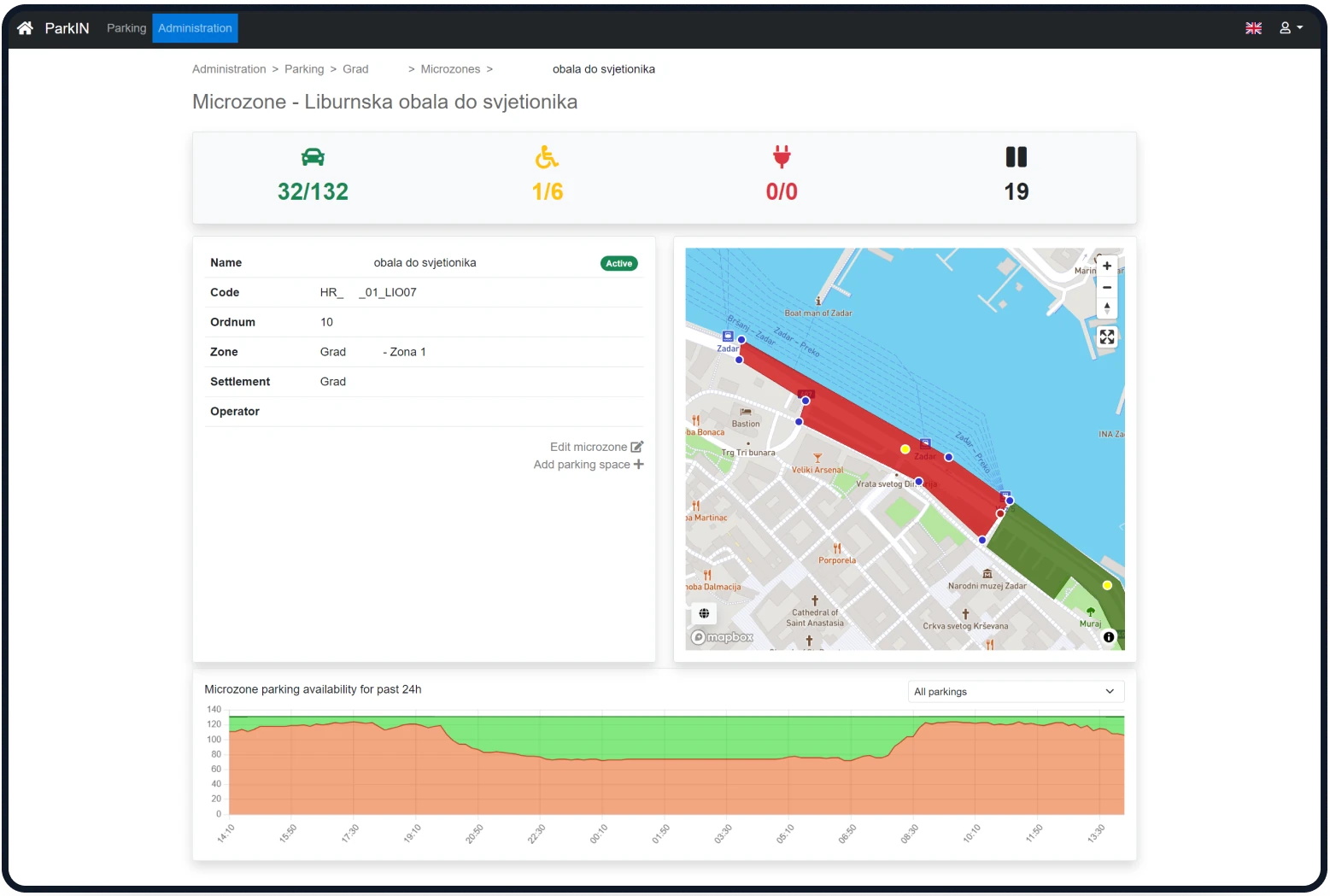
Task: Click the black paused spaces icon
Action: pyautogui.click(x=1017, y=157)
